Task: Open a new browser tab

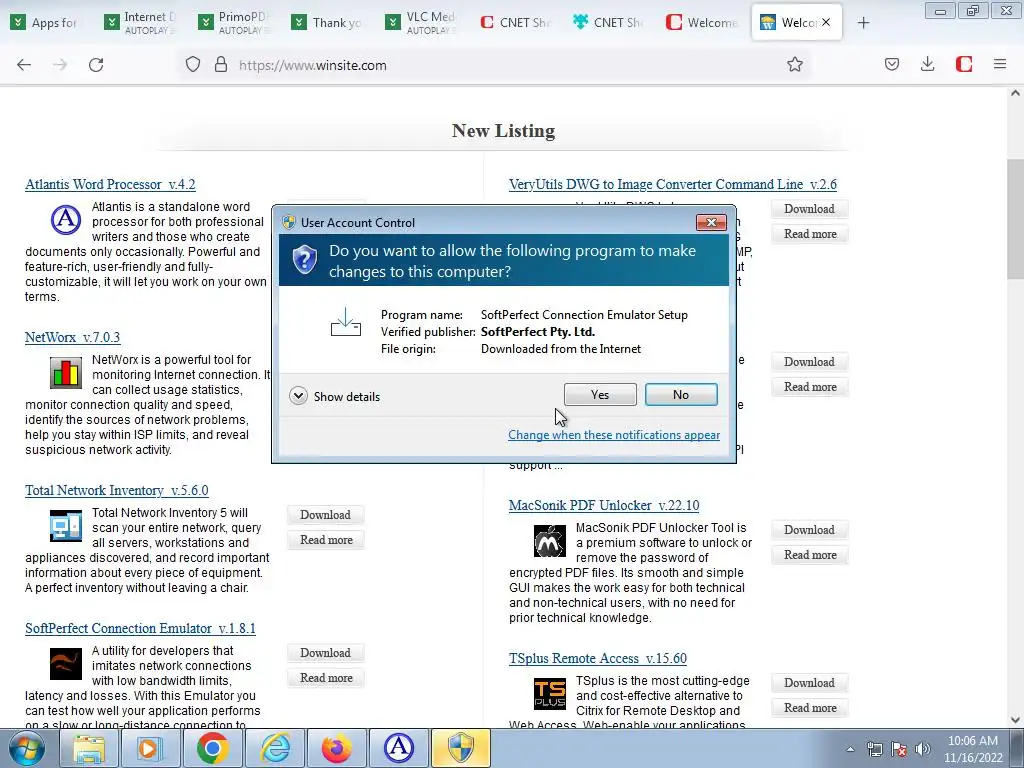Action: click(863, 22)
